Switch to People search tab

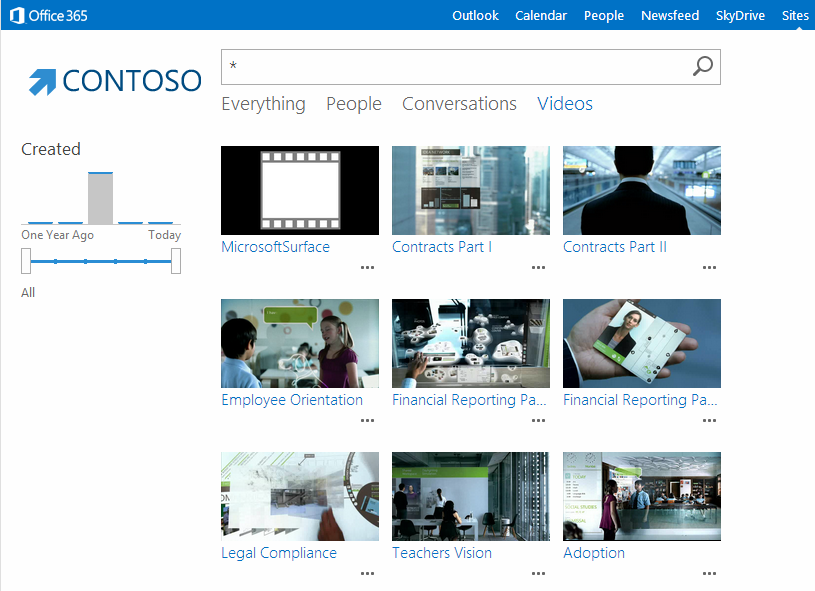(354, 104)
